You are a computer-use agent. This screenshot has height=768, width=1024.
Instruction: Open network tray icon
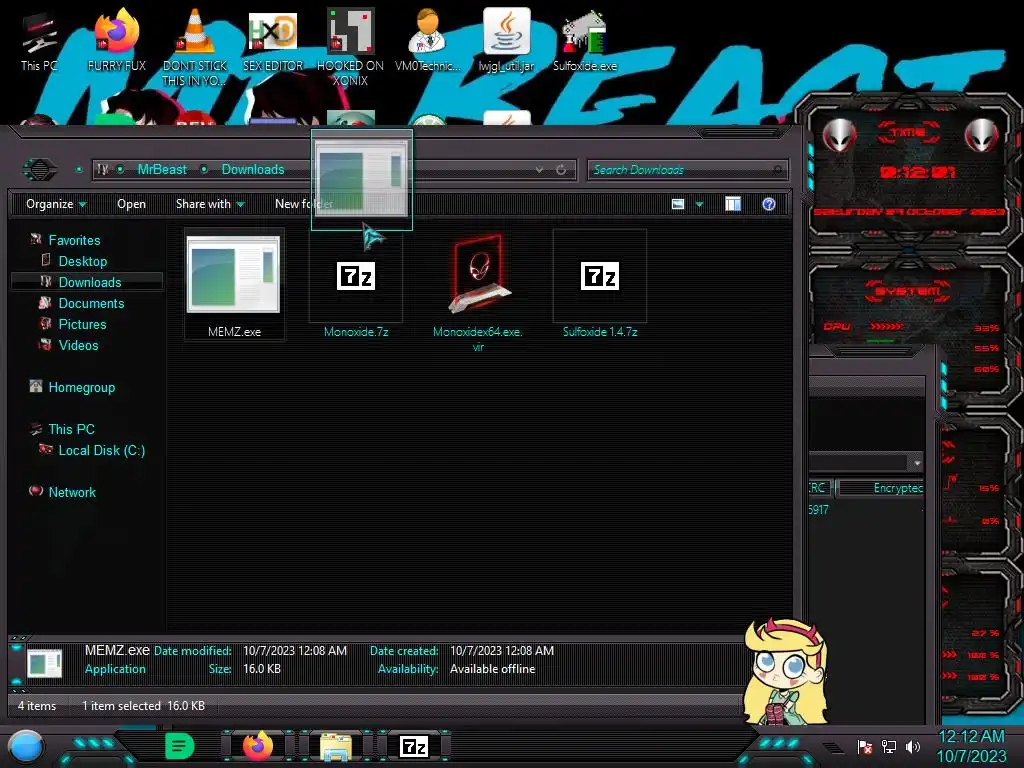[x=889, y=746]
